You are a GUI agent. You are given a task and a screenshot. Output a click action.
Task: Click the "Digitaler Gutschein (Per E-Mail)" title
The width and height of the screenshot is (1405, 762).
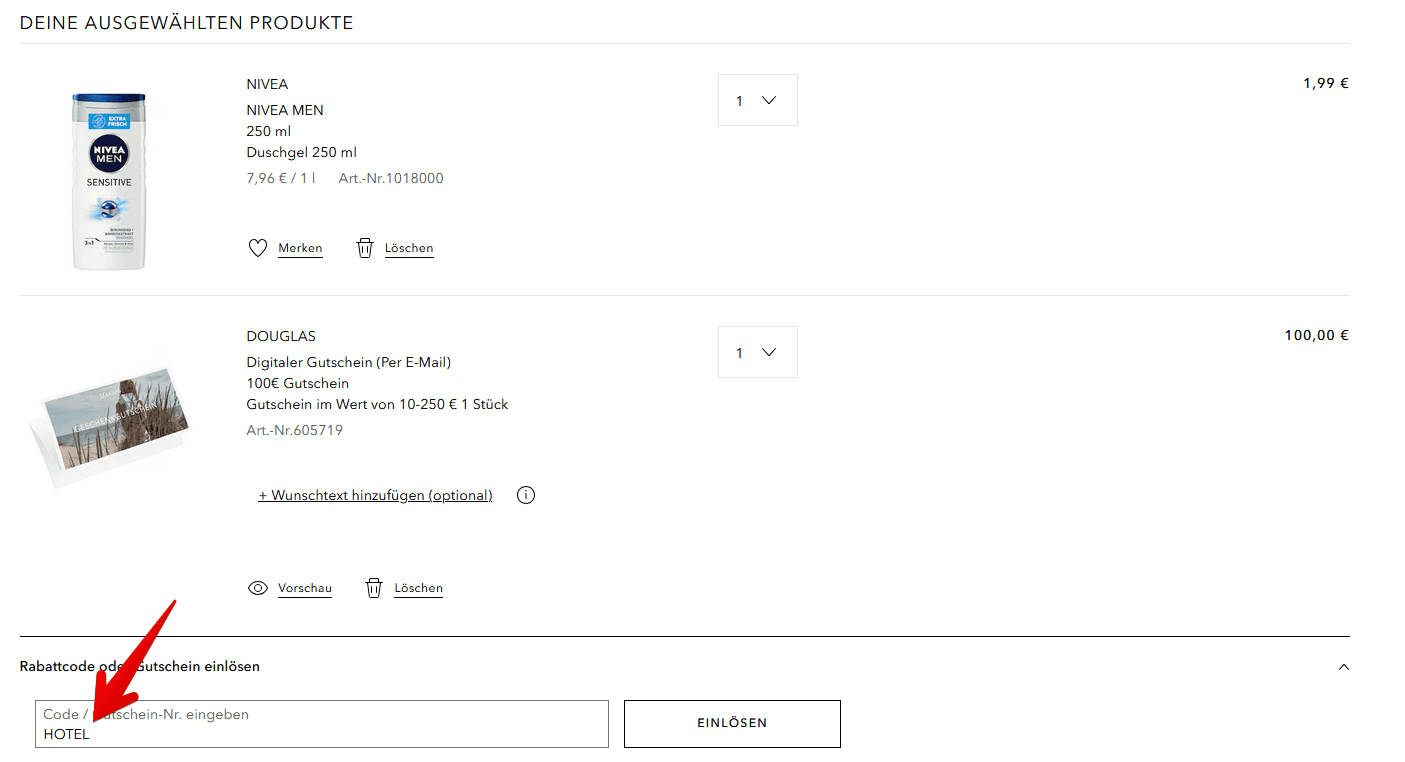pos(349,362)
